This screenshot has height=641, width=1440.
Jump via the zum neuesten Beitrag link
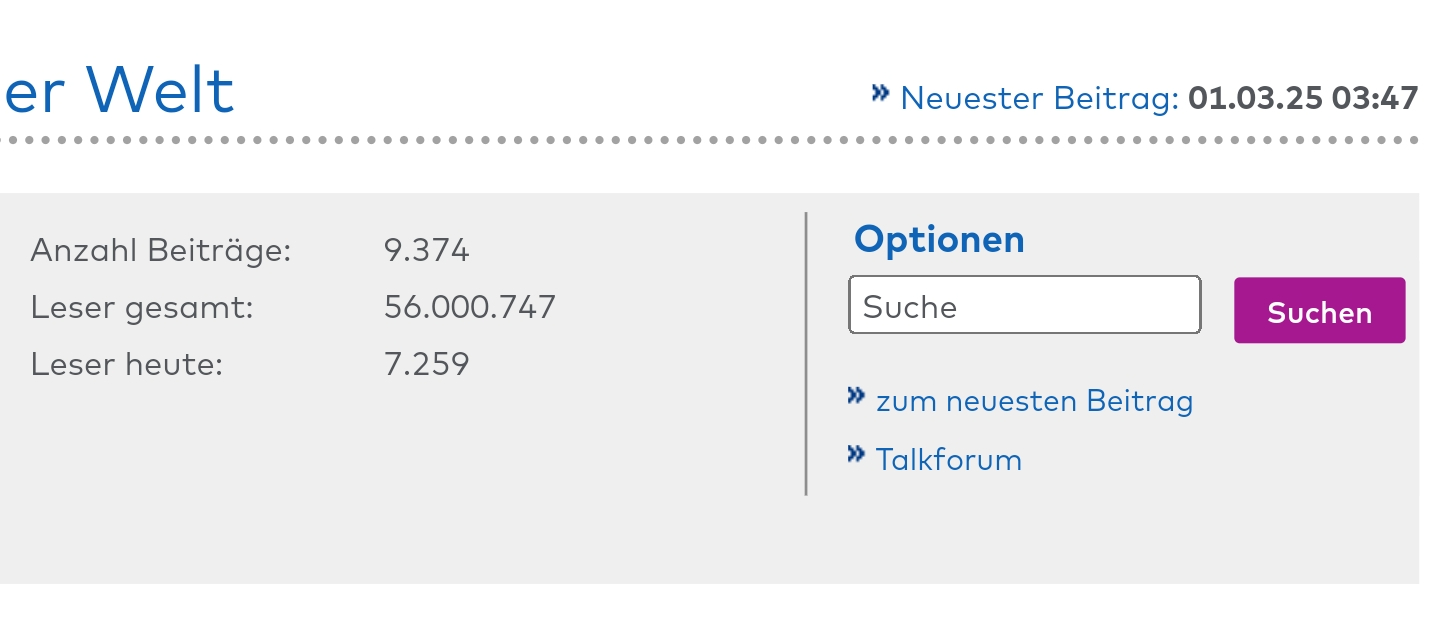pos(1035,401)
